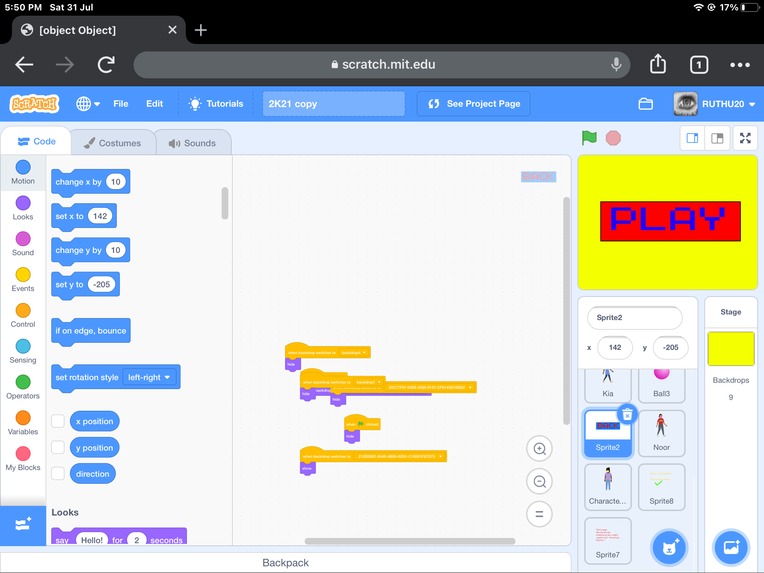Open the language globe dropdown
The width and height of the screenshot is (764, 573).
point(88,104)
